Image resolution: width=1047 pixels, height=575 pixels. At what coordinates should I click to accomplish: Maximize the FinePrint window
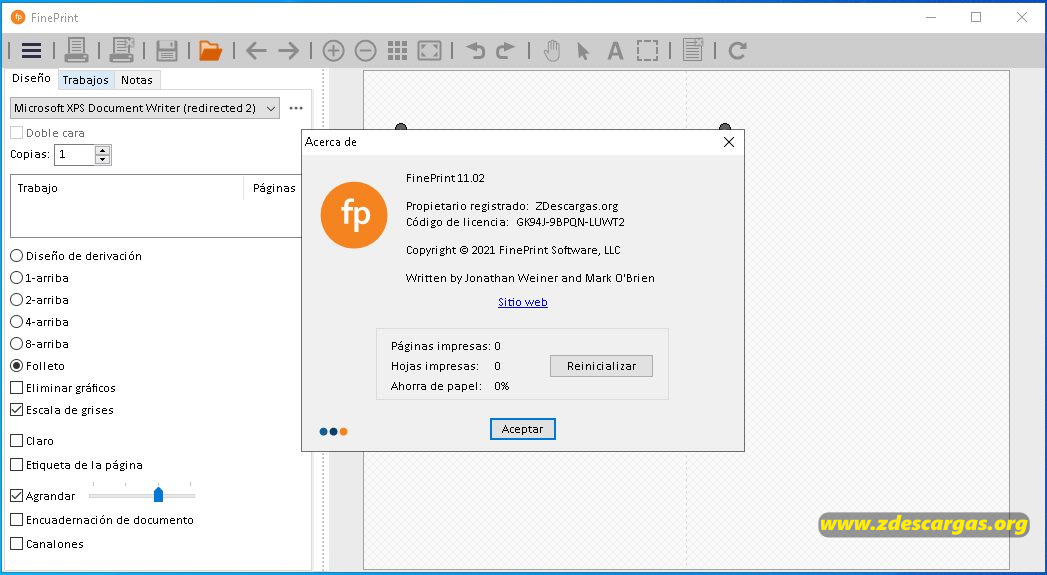[x=976, y=17]
